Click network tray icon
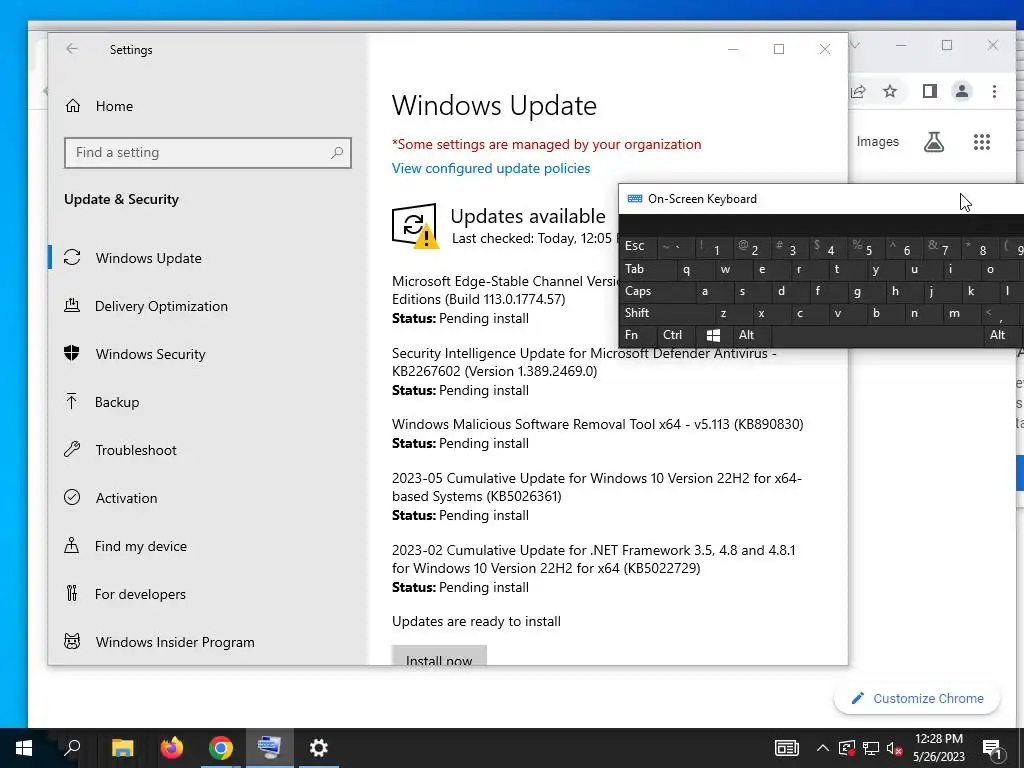Viewport: 1024px width, 768px height. (871, 748)
